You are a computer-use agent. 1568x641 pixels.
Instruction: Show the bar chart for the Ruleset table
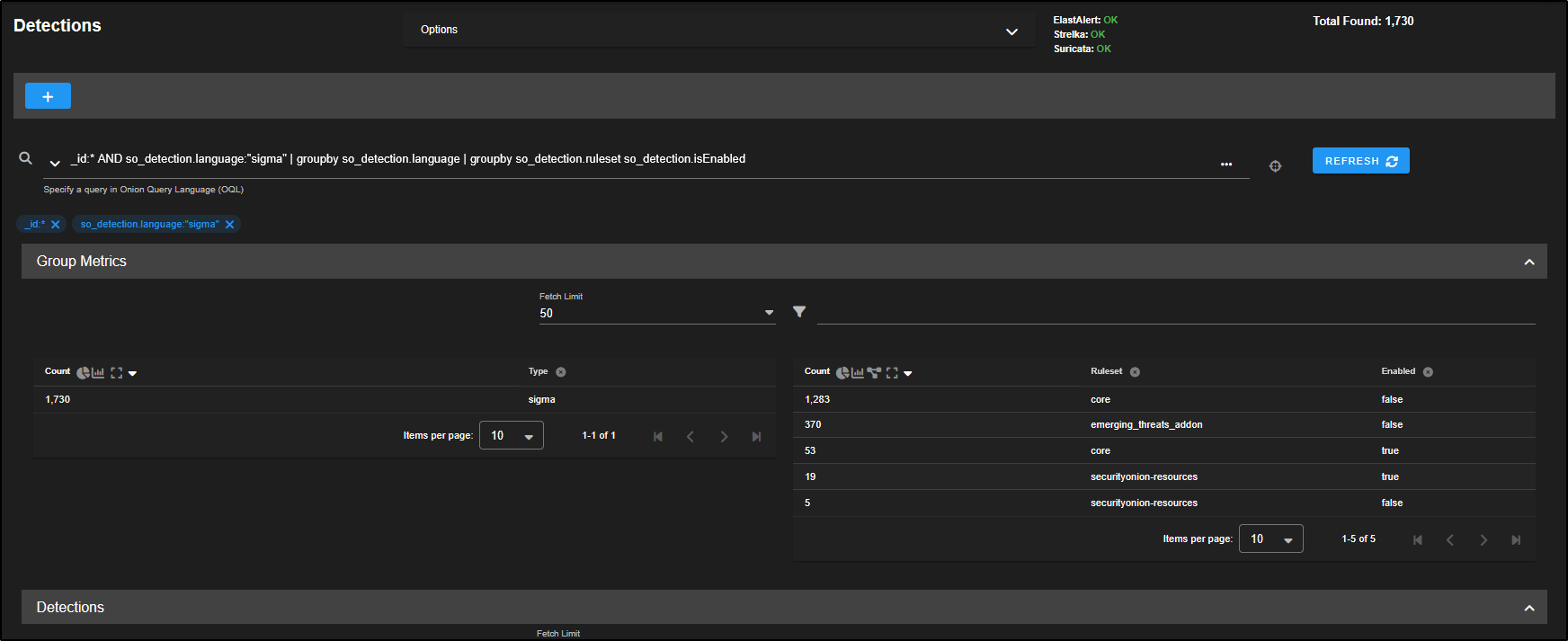pyautogui.click(x=858, y=372)
